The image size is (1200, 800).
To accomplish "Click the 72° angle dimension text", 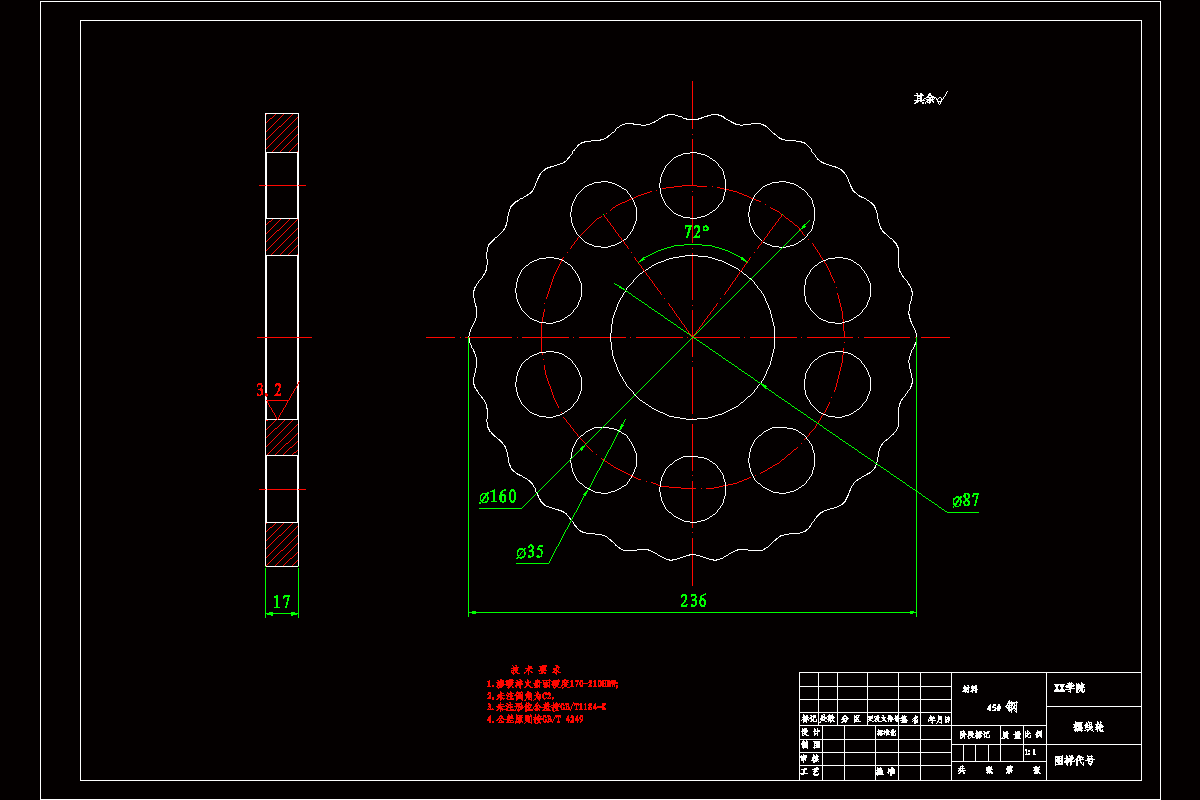I will 697,231.
